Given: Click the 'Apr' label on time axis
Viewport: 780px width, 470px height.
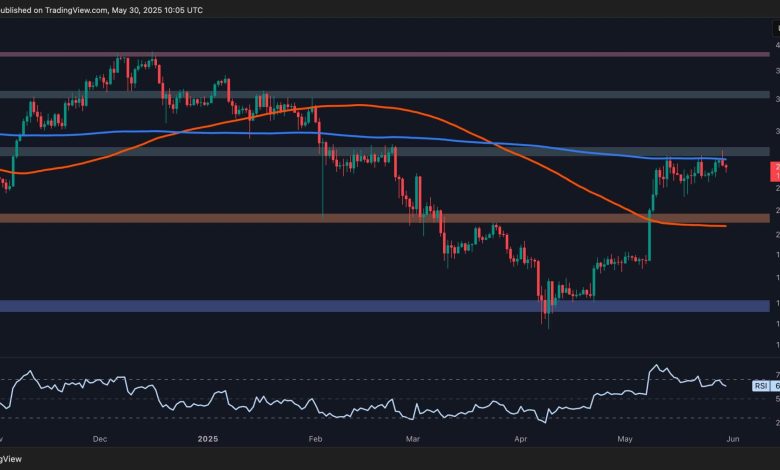Looking at the screenshot, I should click(x=520, y=439).
